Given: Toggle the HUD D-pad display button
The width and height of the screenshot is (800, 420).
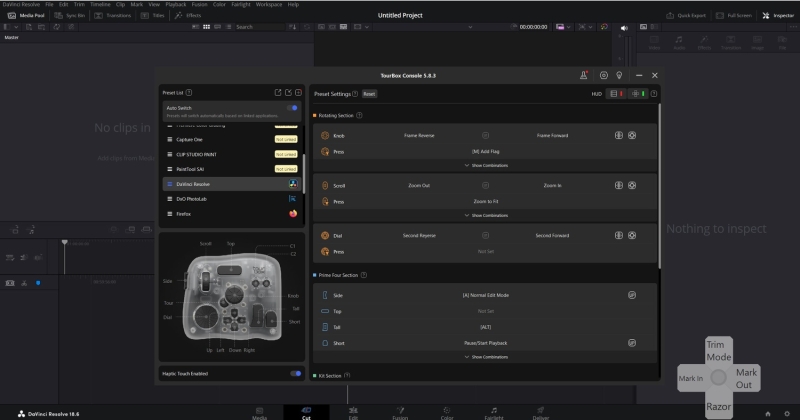Looking at the screenshot, I should (638, 94).
